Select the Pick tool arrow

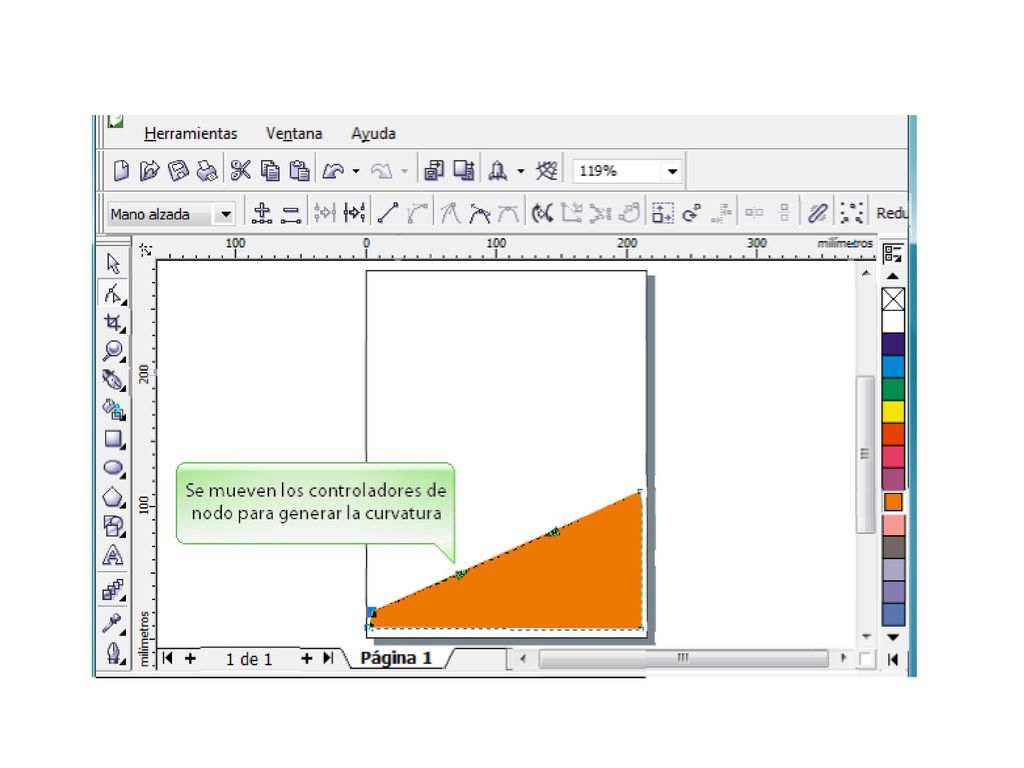tap(113, 263)
